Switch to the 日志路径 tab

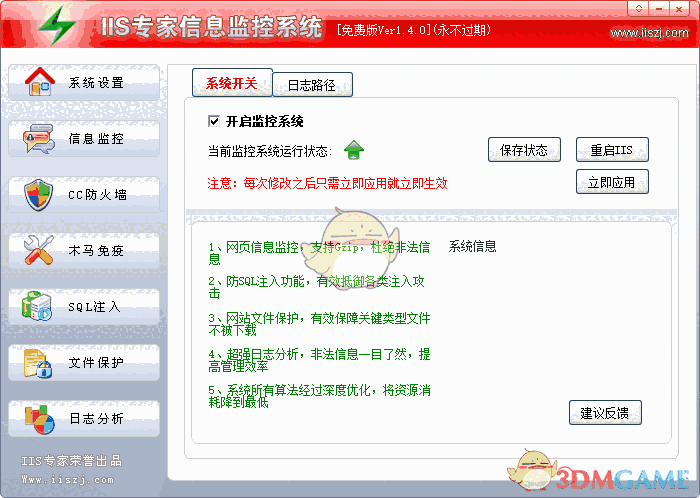coord(312,84)
